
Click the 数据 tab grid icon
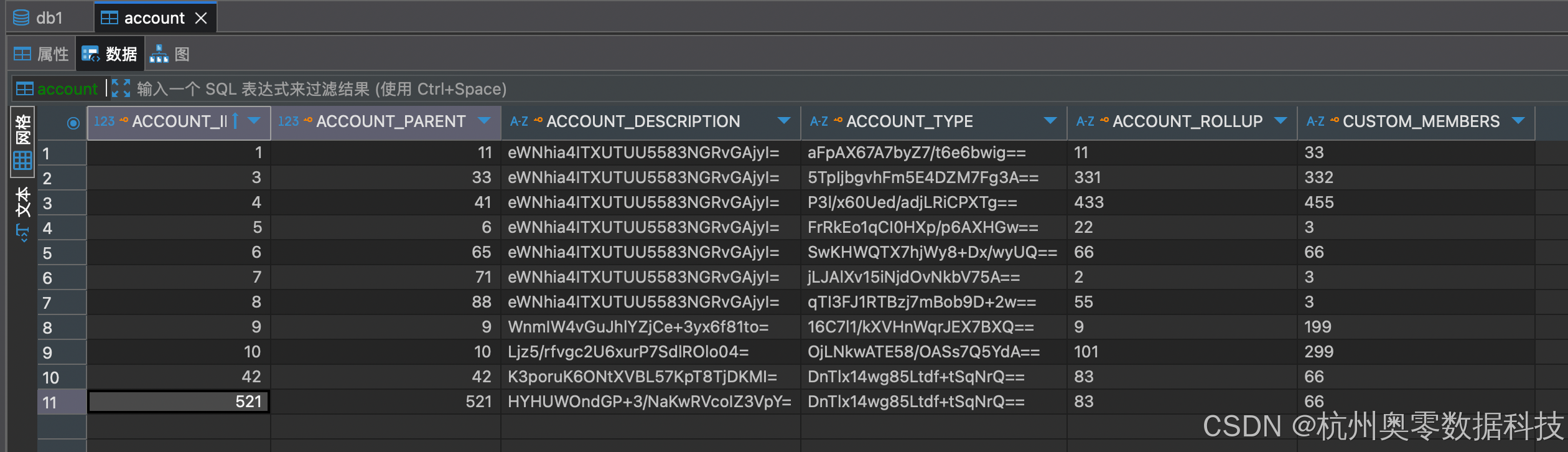(x=90, y=54)
